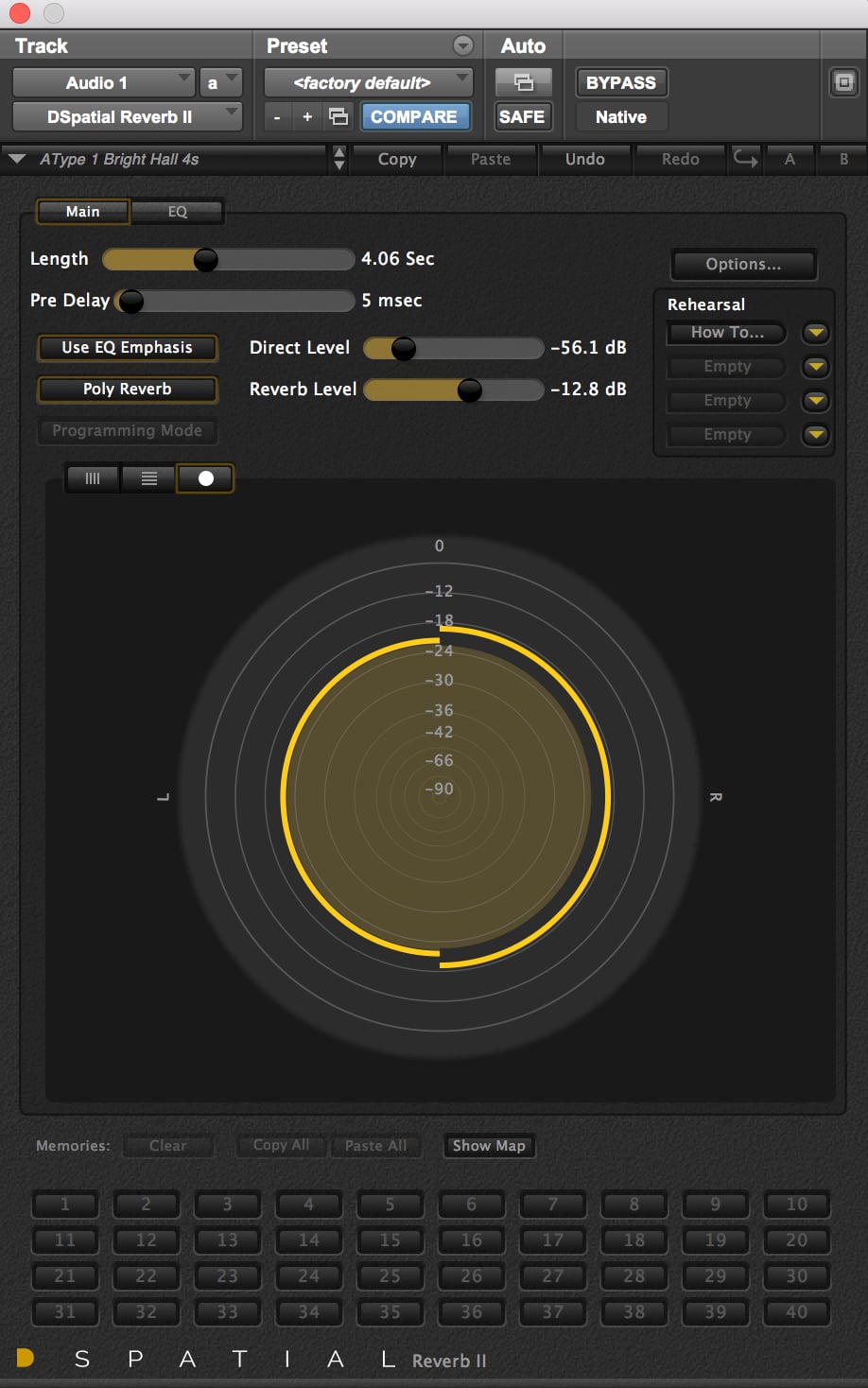Viewport: 868px width, 1388px height.
Task: Click the Options button
Action: [x=743, y=265]
